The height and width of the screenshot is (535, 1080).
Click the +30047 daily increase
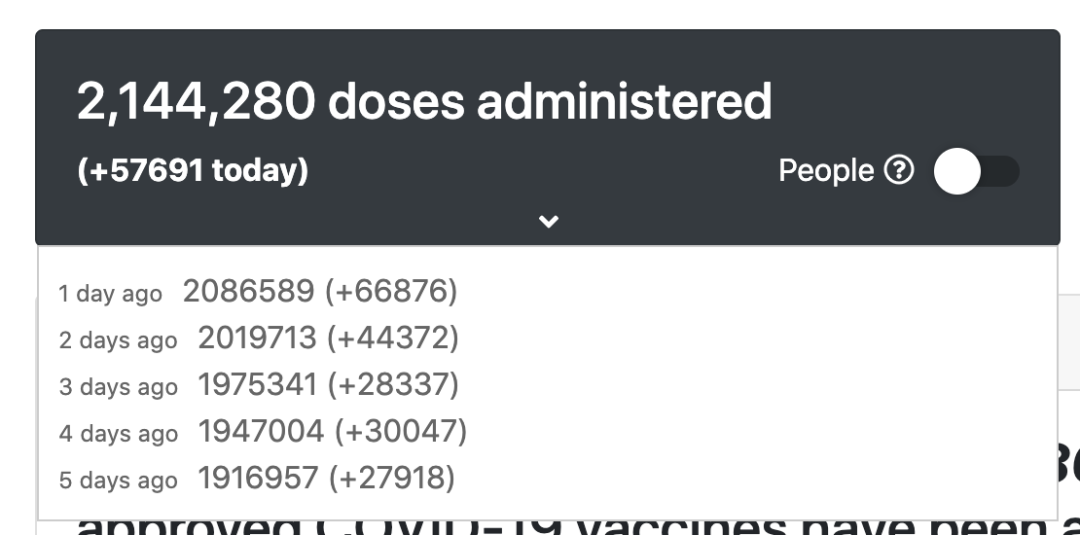pyautogui.click(x=401, y=432)
